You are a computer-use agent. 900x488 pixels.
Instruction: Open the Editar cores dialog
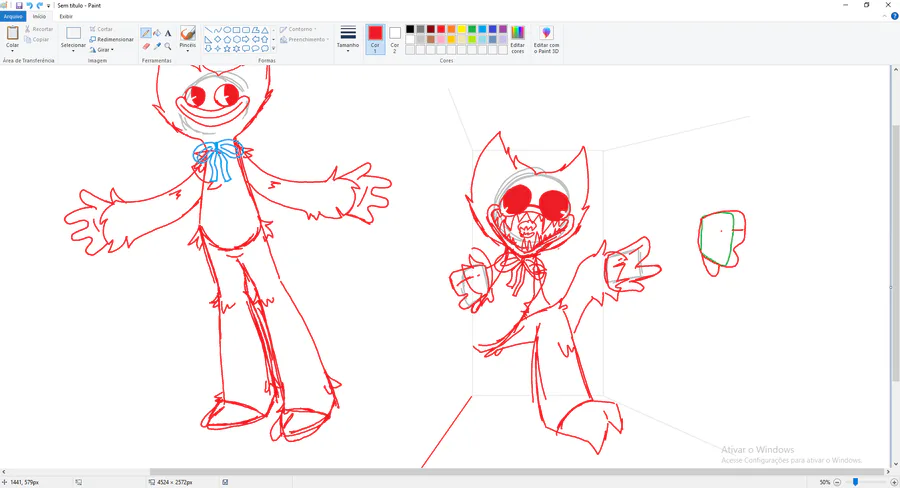tap(518, 40)
